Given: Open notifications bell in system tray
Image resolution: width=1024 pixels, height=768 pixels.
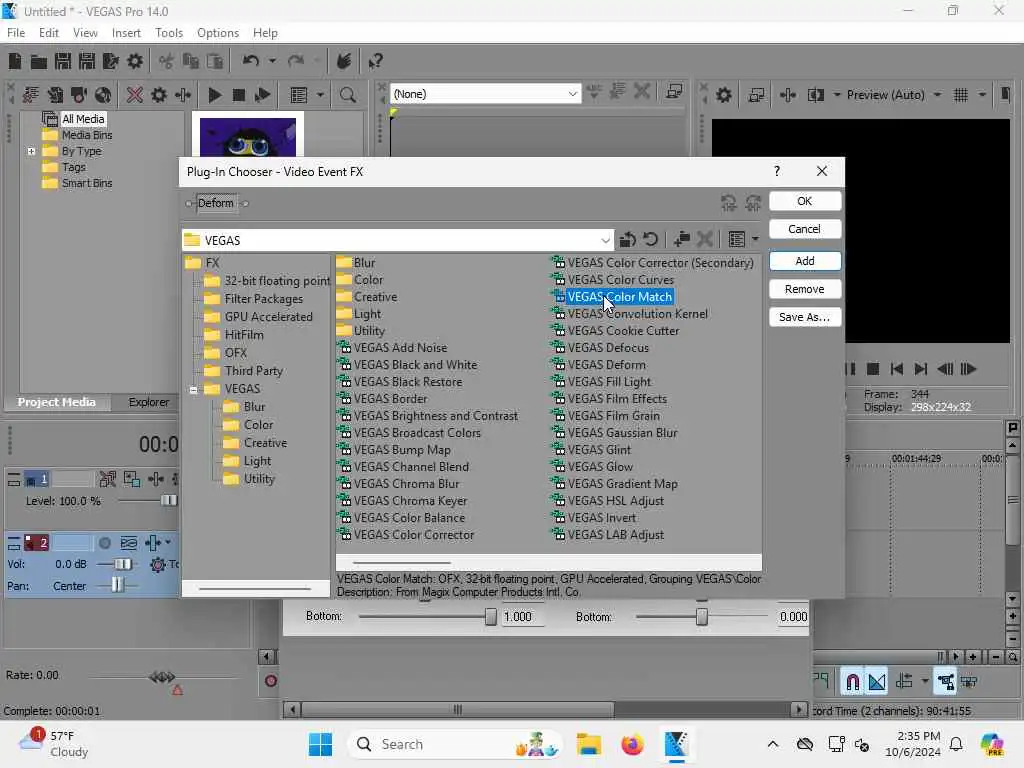Looking at the screenshot, I should pos(956,744).
